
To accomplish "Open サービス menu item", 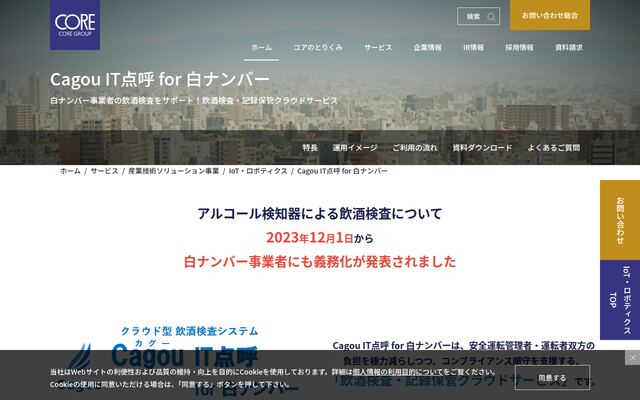I will point(378,47).
